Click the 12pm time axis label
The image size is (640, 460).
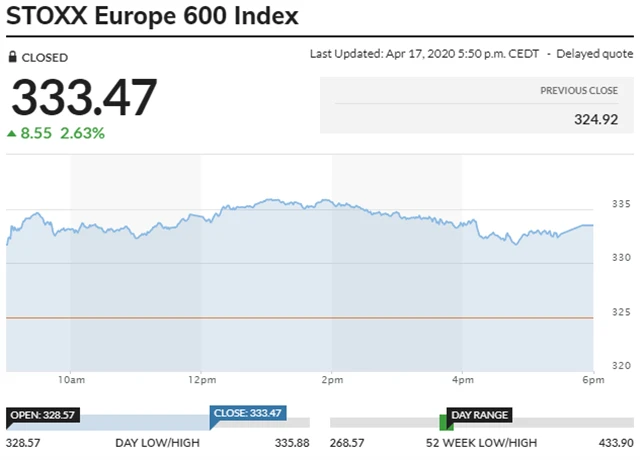[x=201, y=380]
